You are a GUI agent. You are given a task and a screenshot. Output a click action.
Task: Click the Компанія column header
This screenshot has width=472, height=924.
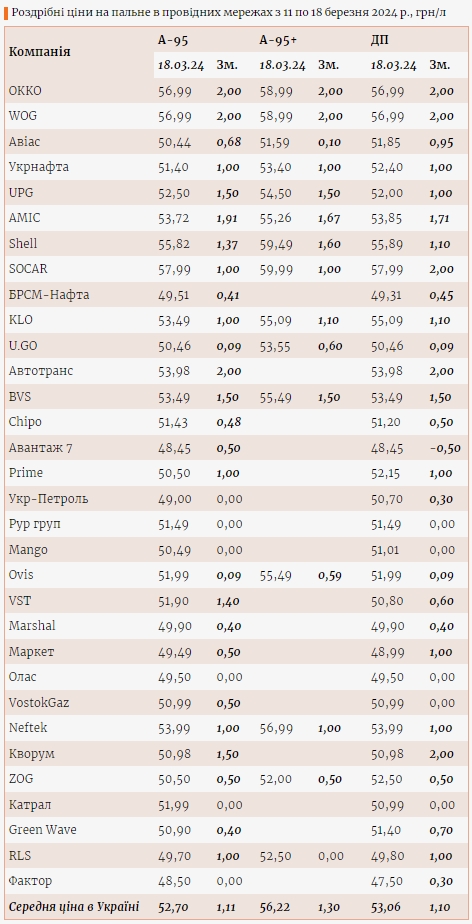click(39, 52)
